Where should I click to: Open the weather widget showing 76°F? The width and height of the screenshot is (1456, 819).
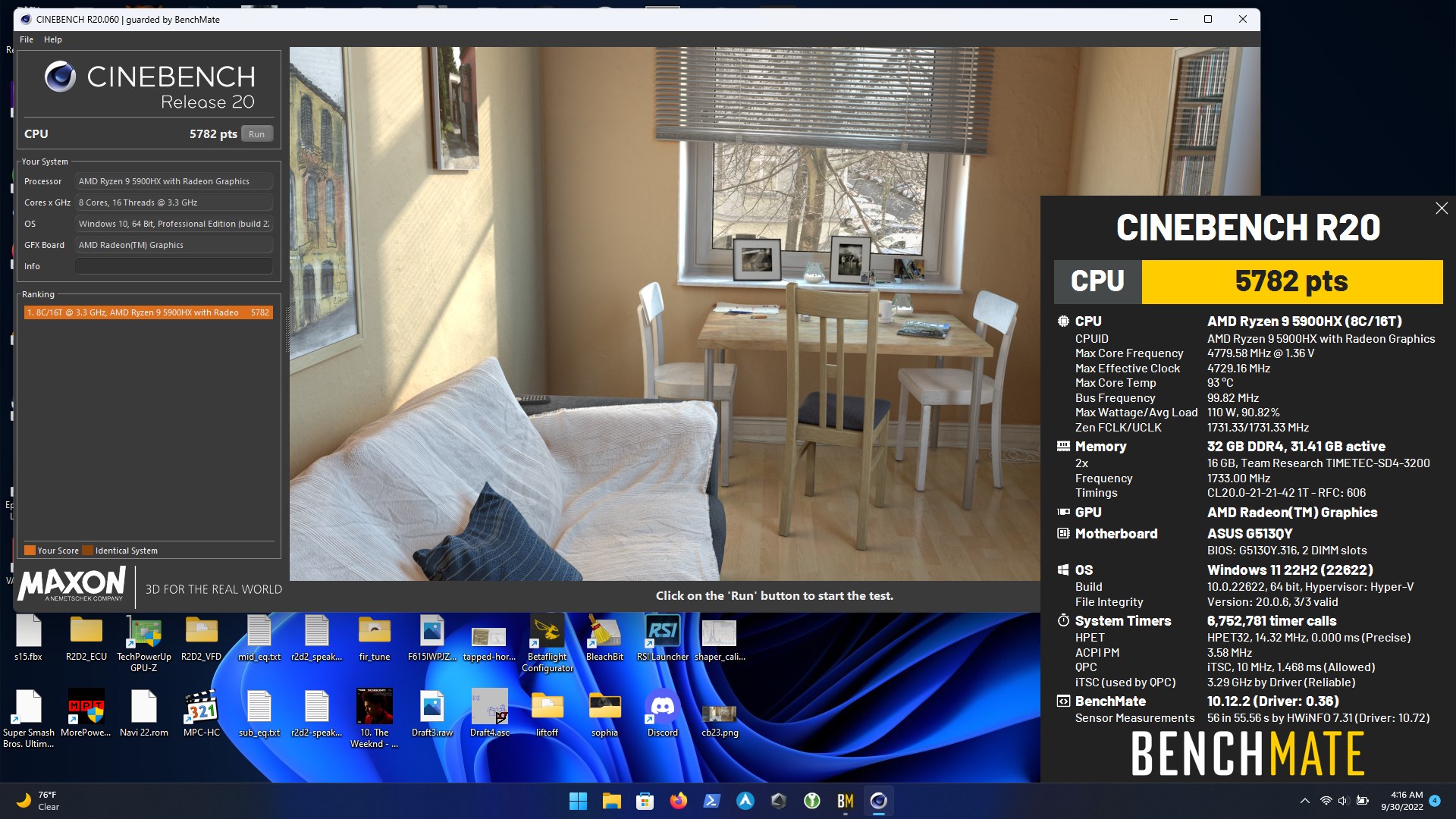point(38,801)
